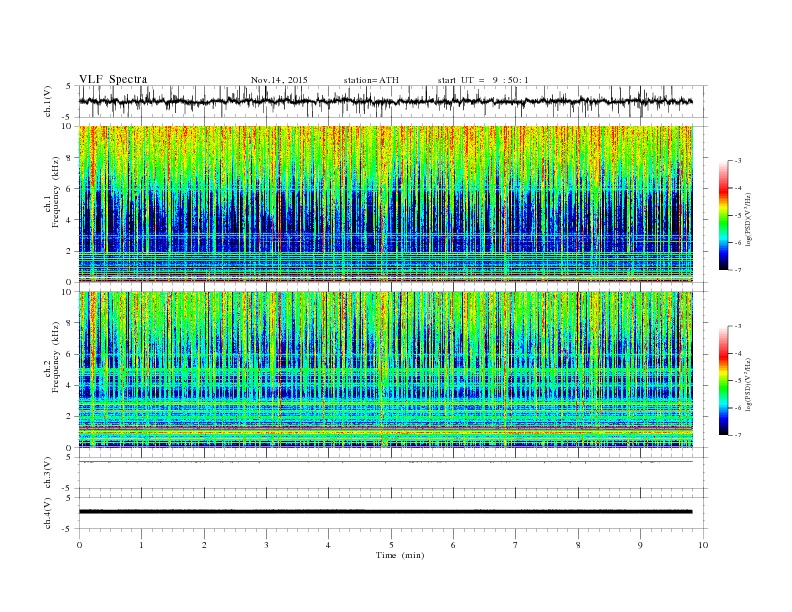Click the 2 kHz tick on ch.2 spectrogram

70,417
